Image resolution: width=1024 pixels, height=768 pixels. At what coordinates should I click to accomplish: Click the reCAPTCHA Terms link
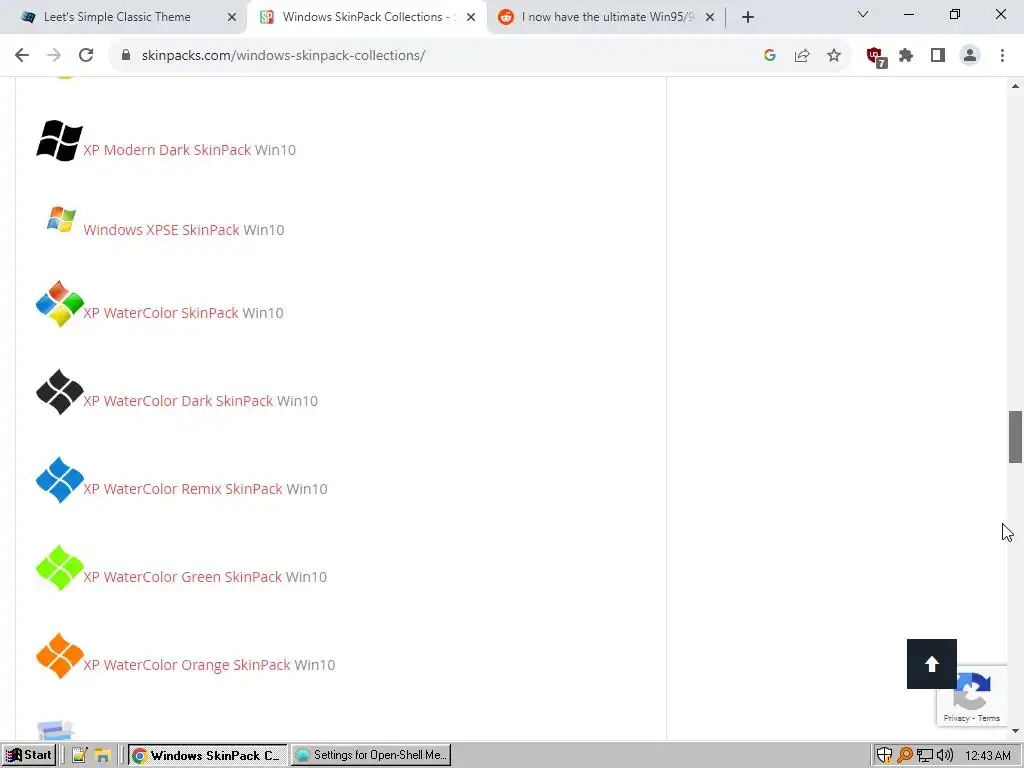tap(989, 718)
